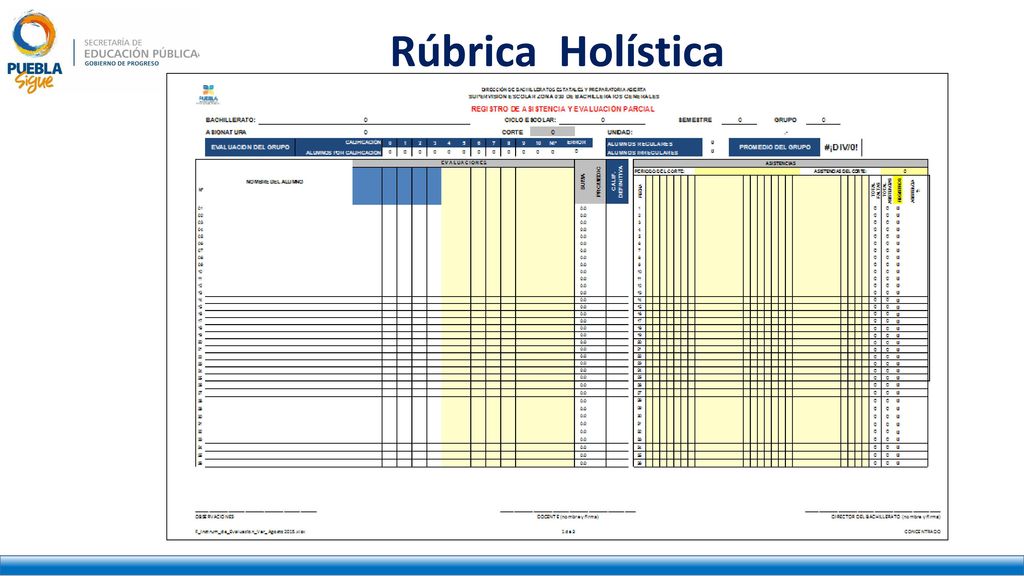Click the 'ALUMNOS IRREGULARES' blue cell
The height and width of the screenshot is (576, 1024).
pos(654,152)
